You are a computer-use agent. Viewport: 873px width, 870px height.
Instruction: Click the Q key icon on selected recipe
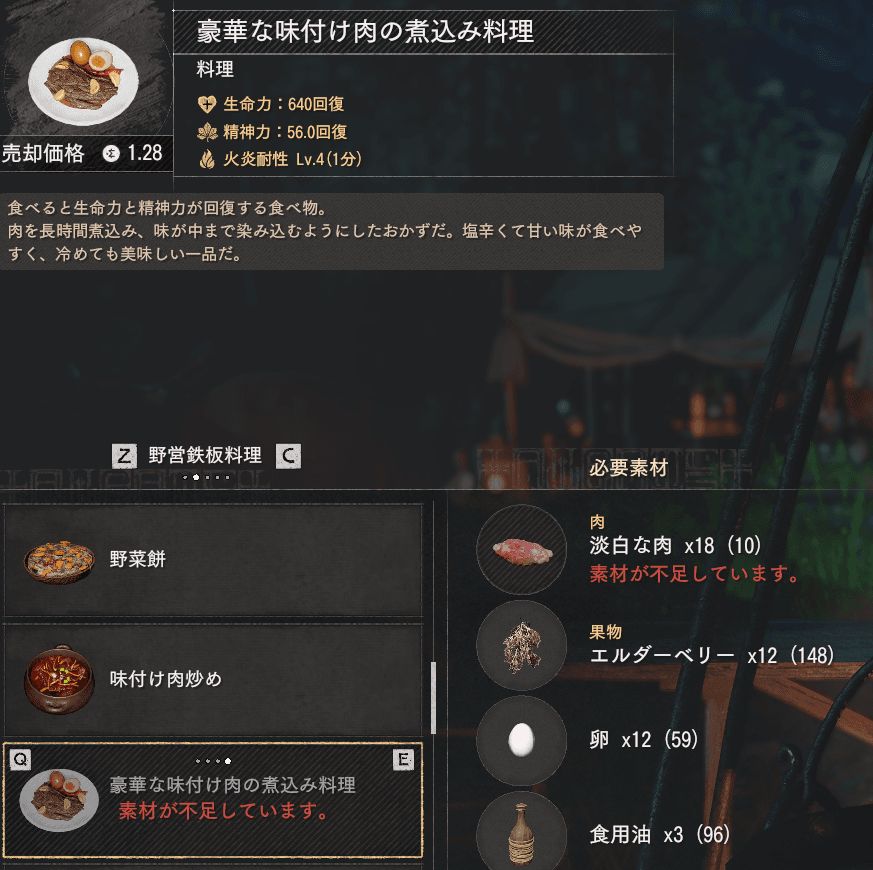point(21,759)
